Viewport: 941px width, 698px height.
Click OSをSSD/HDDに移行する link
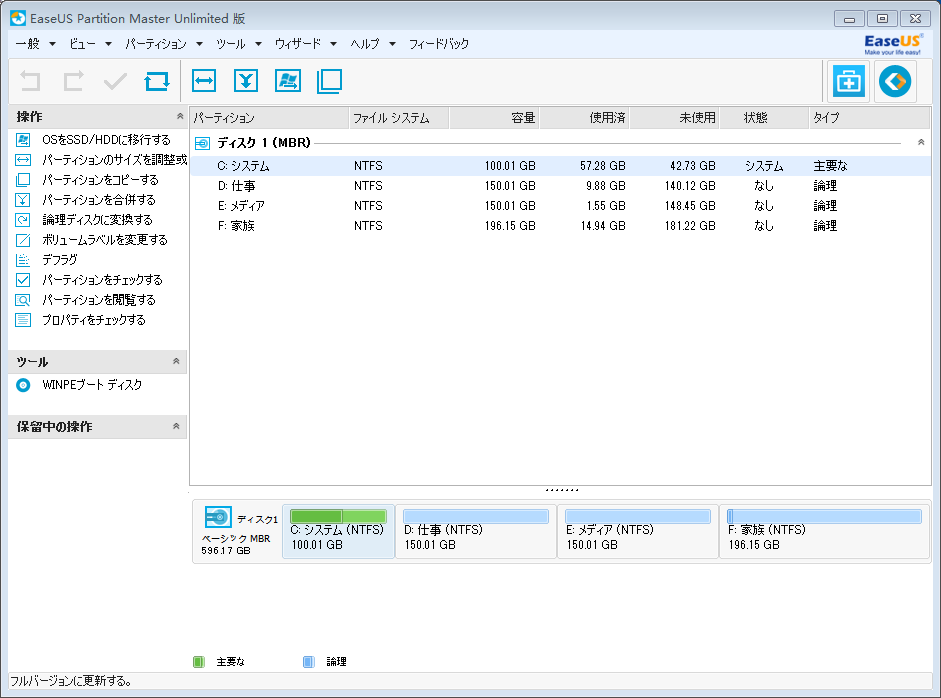(106, 140)
